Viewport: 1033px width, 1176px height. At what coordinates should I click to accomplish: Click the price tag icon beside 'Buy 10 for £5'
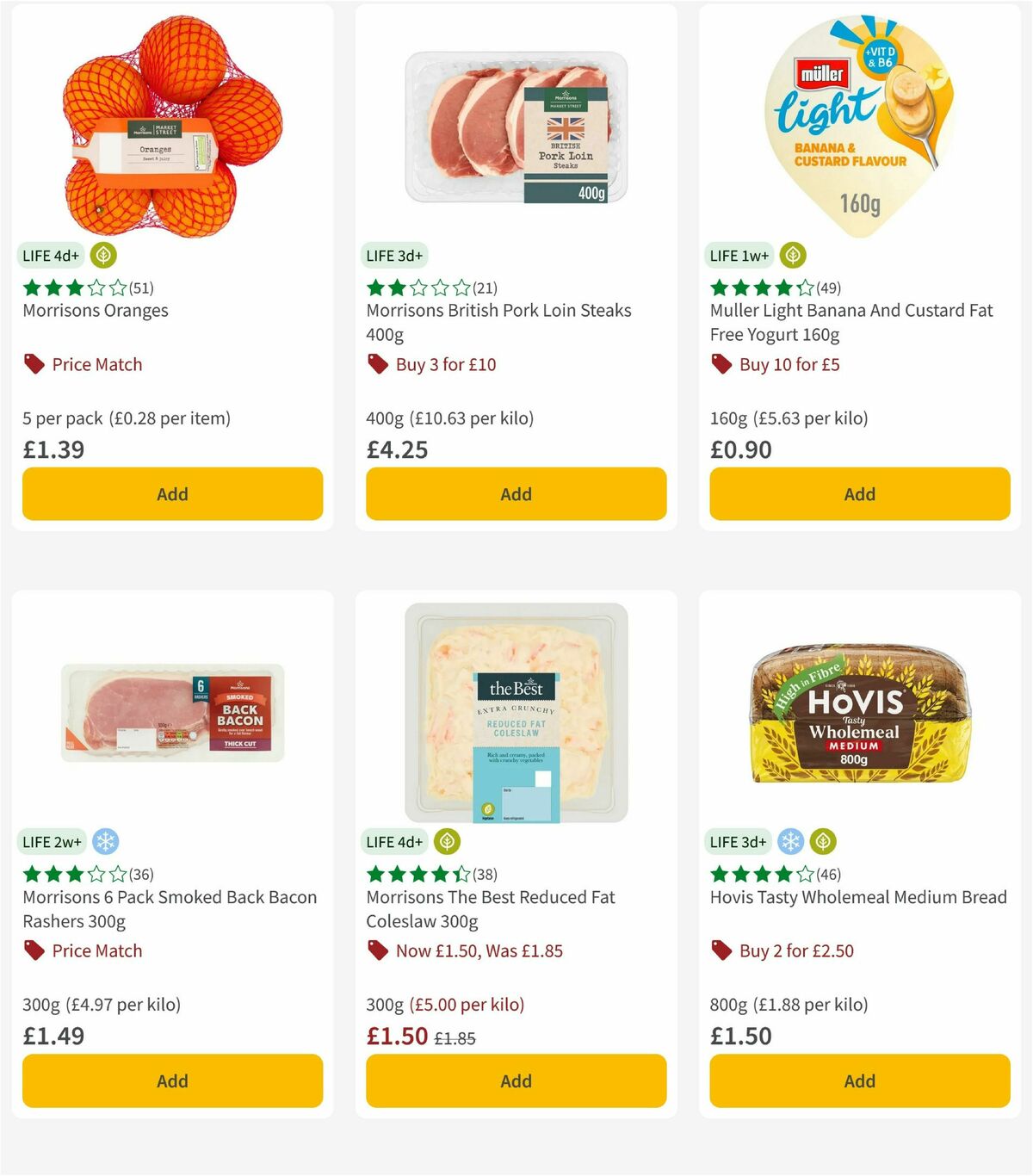click(x=721, y=364)
